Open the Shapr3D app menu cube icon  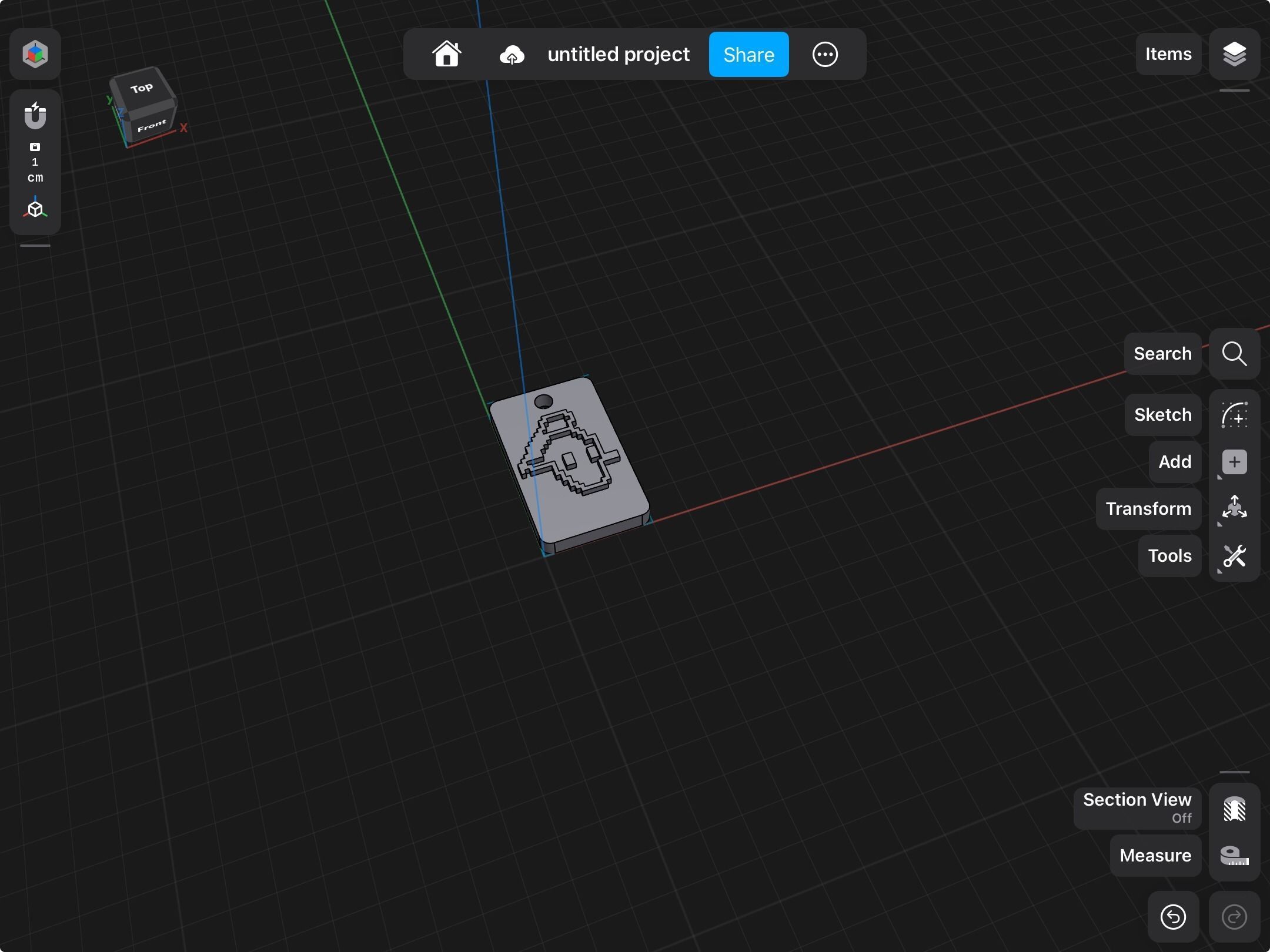coord(35,54)
